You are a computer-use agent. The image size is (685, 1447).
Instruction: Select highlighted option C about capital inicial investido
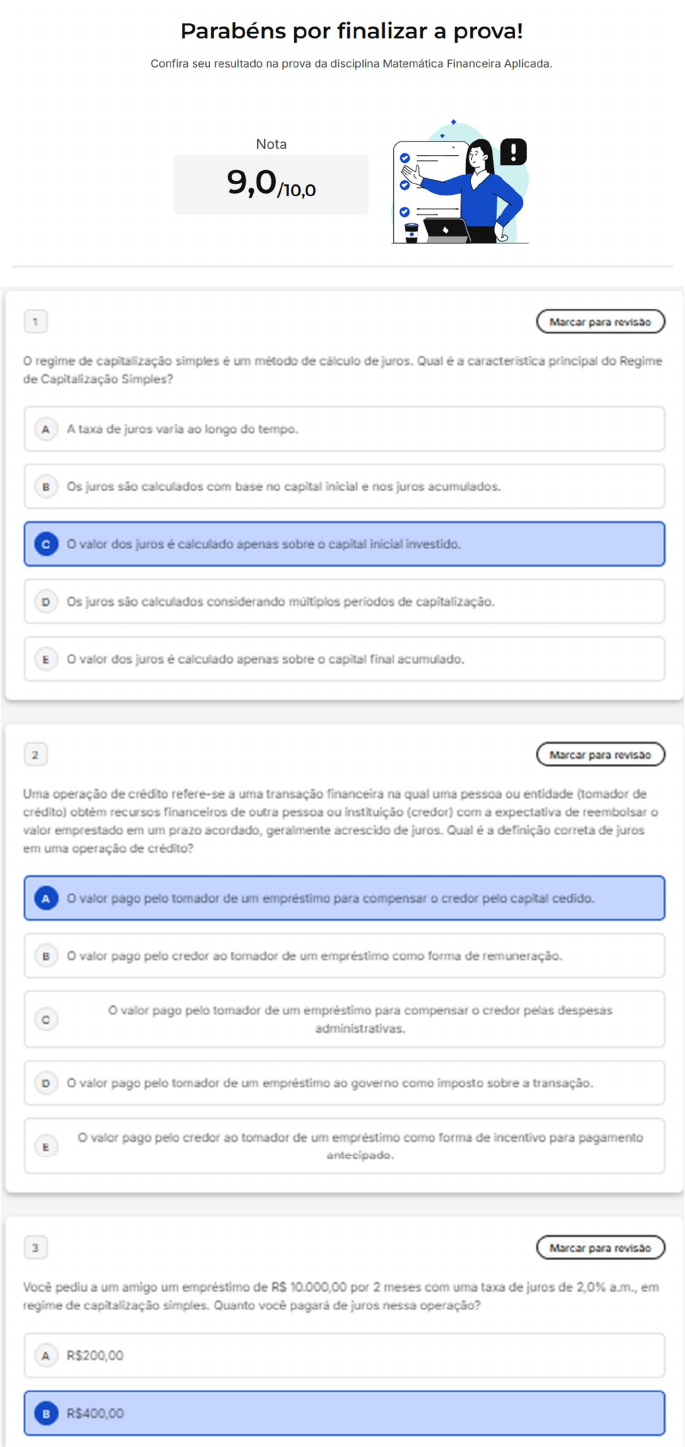coord(344,544)
